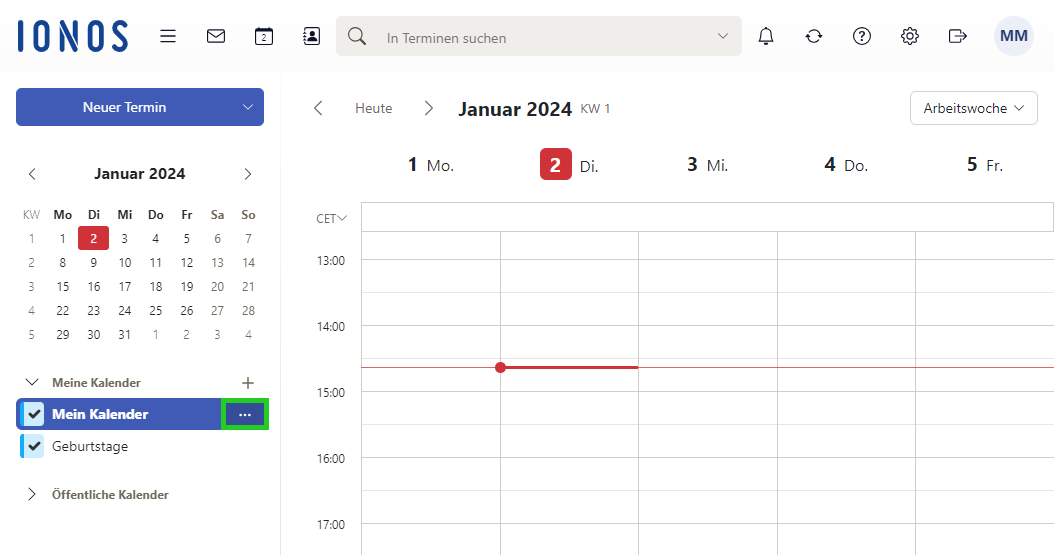Expand the search options dropdown arrow
The width and height of the screenshot is (1054, 555).
point(723,36)
